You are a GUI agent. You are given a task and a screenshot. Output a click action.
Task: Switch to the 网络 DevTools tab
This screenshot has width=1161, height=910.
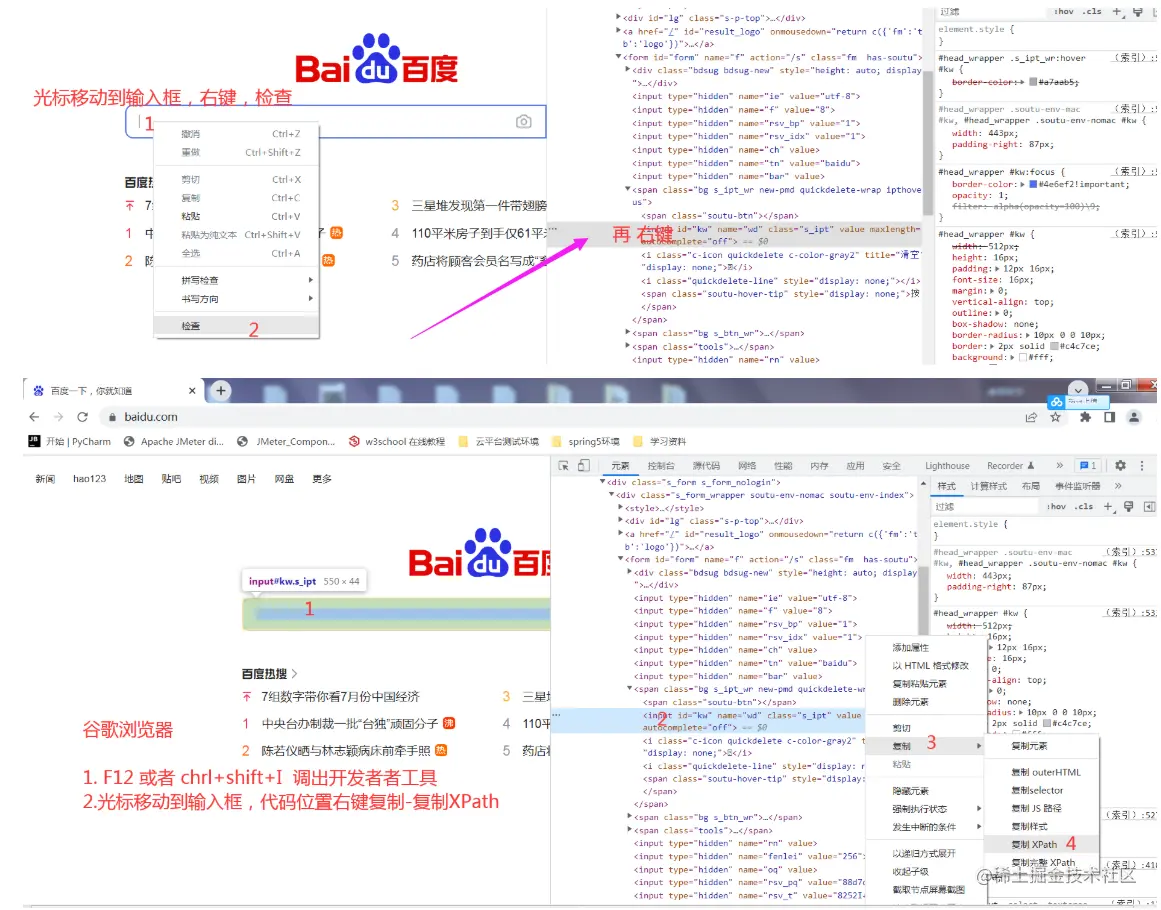[x=747, y=466]
